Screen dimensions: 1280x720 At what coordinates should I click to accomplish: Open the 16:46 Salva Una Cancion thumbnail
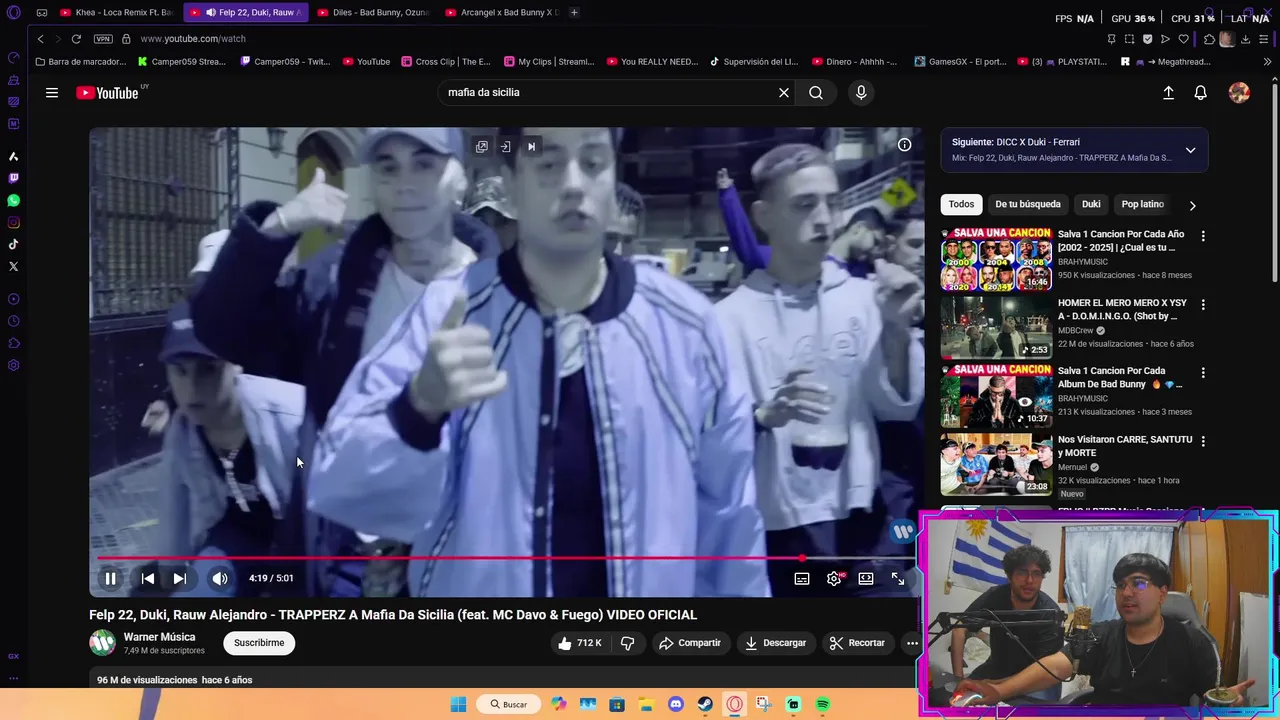[996, 259]
